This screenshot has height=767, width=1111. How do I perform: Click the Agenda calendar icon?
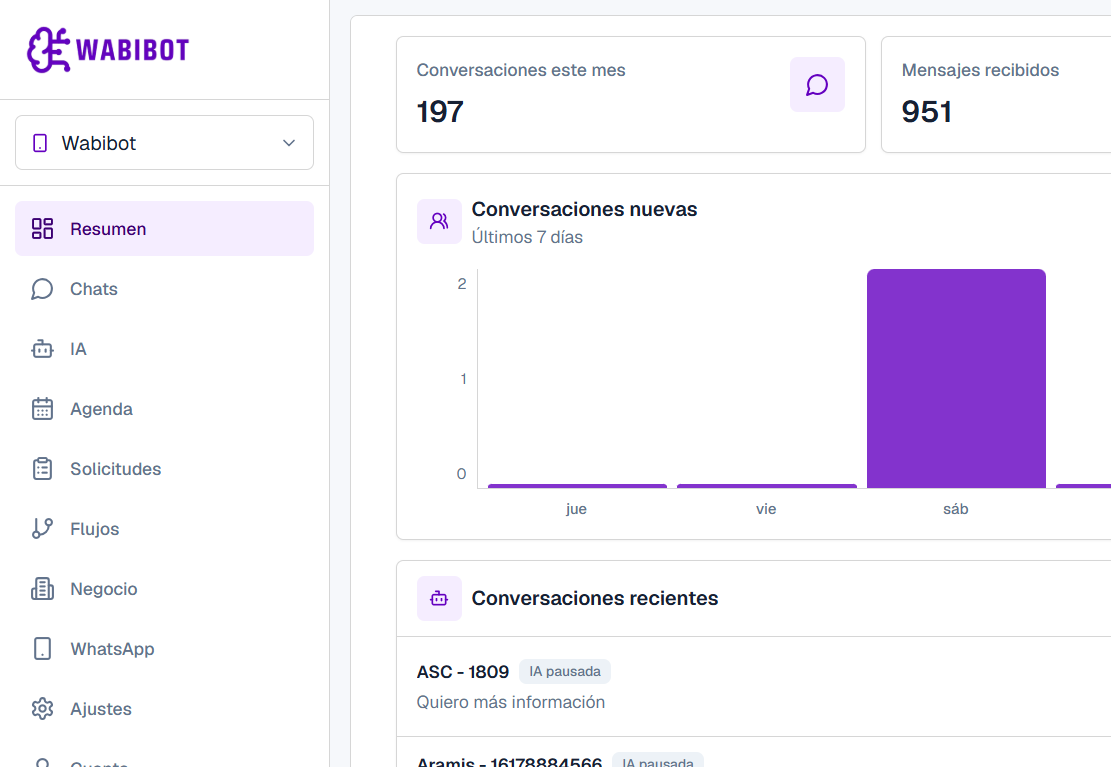(x=43, y=409)
